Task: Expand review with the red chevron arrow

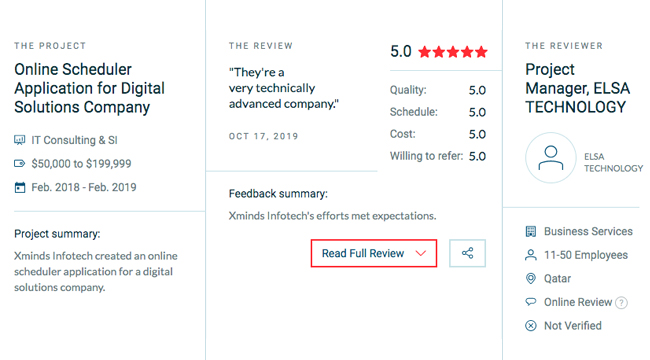Action: tap(421, 253)
